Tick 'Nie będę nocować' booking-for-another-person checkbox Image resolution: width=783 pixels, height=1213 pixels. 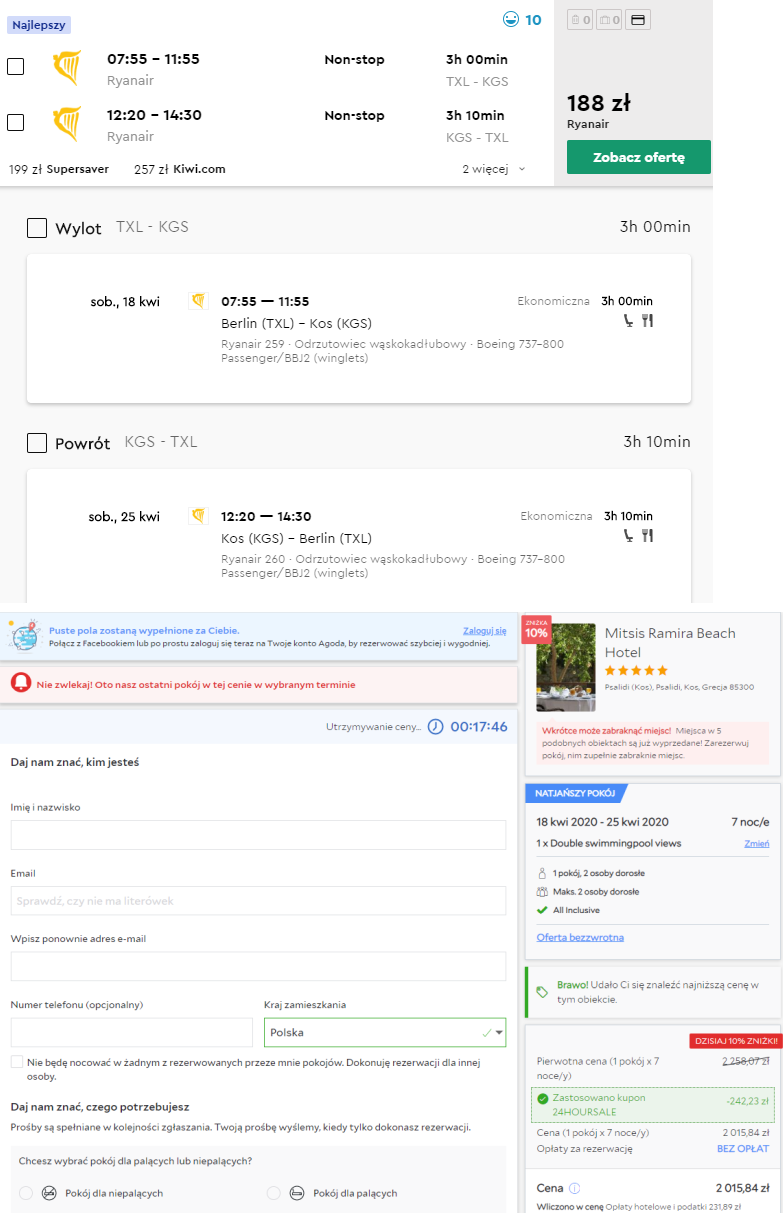click(x=16, y=1062)
